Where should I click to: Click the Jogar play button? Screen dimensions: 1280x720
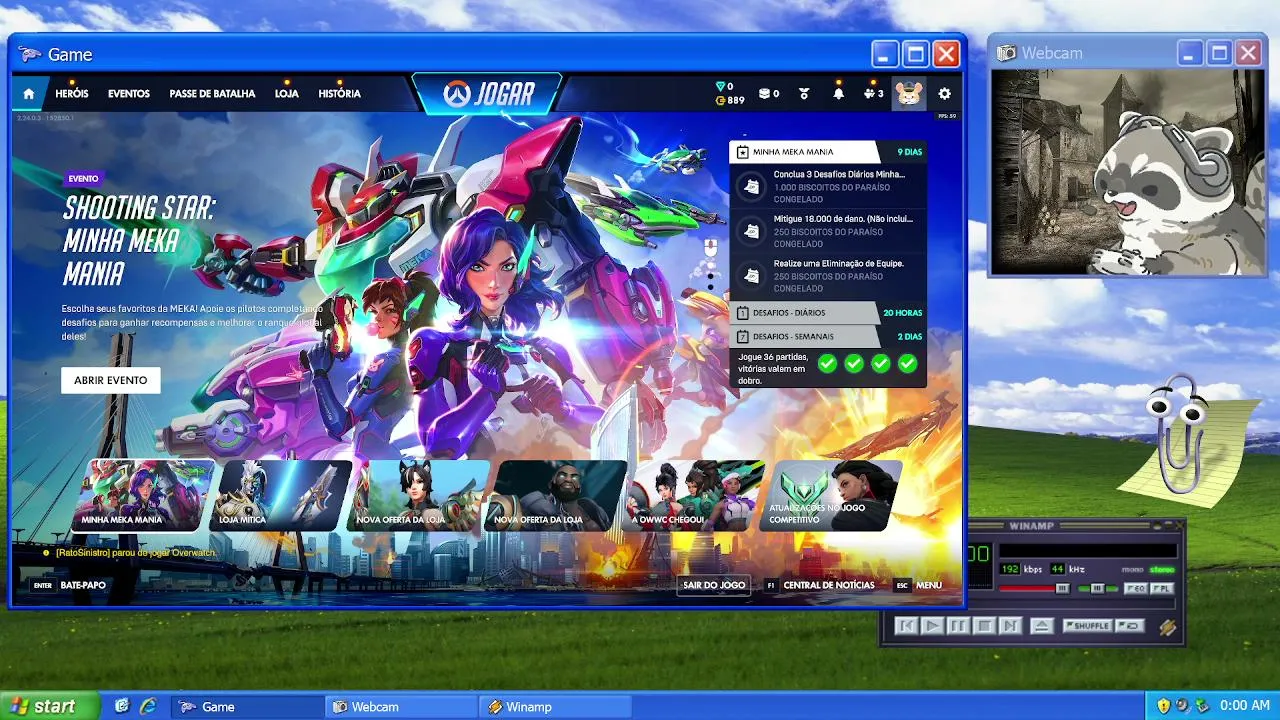pos(487,94)
